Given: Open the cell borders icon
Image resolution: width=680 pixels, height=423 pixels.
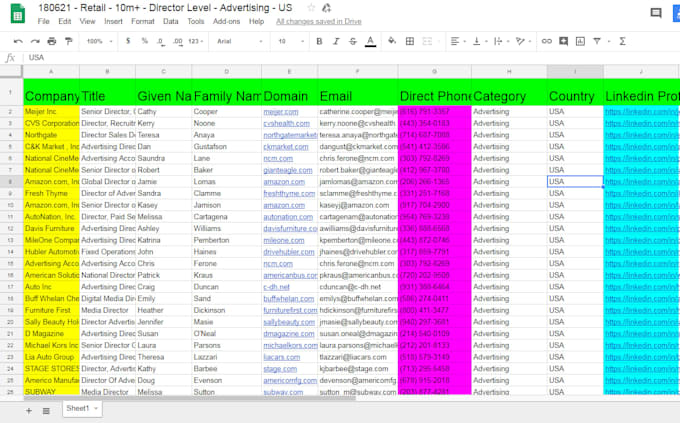Looking at the screenshot, I should tap(409, 41).
